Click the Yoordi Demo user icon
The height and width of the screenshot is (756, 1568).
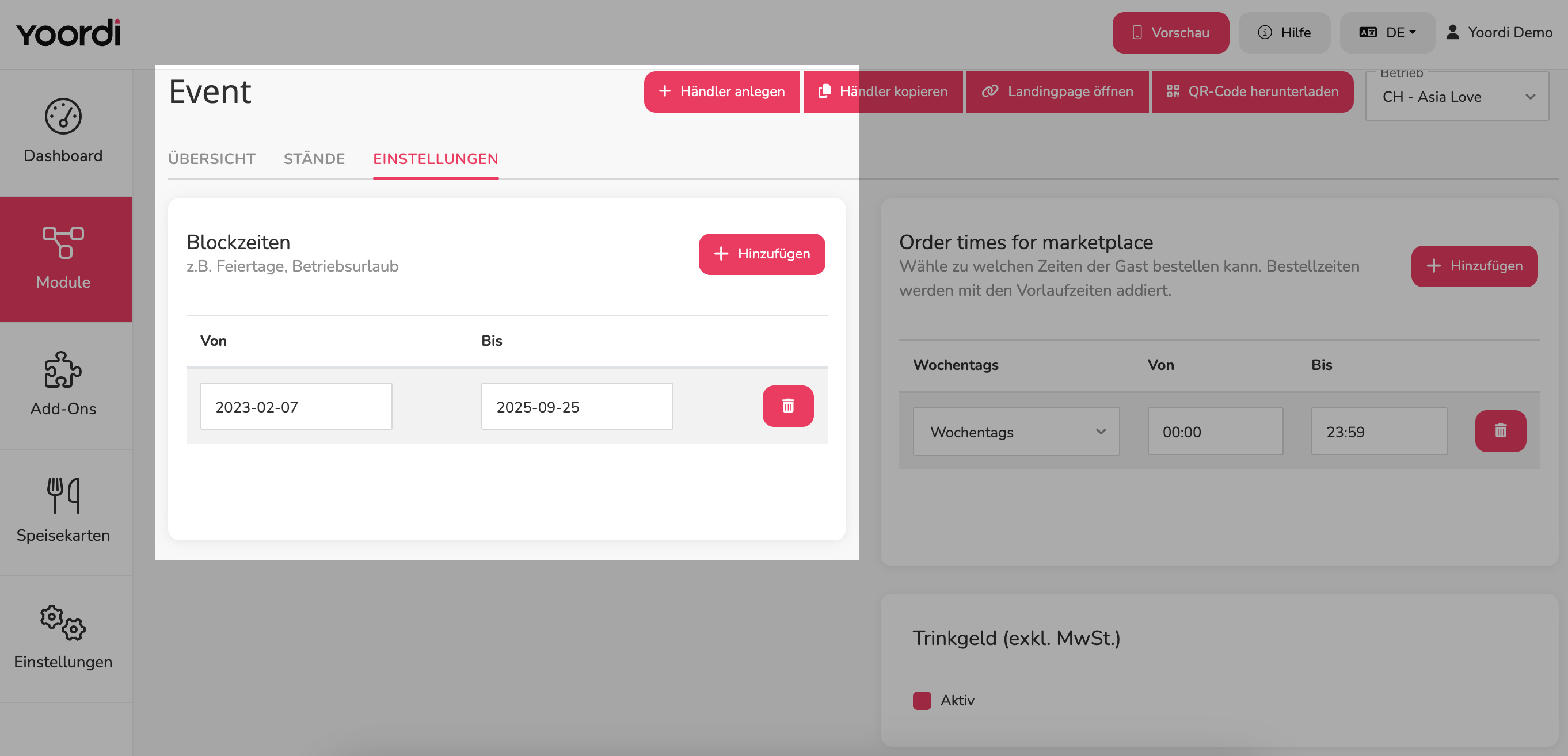pos(1452,32)
